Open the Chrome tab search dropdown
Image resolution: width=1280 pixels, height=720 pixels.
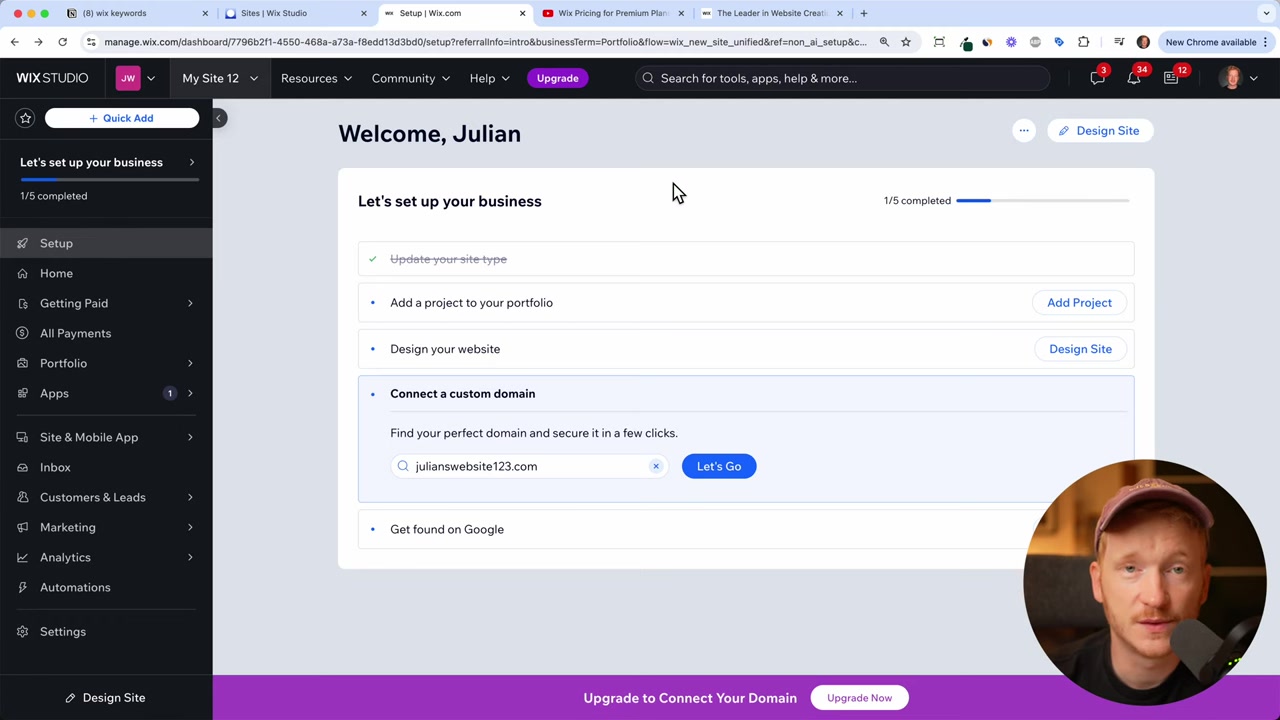[x=1266, y=13]
